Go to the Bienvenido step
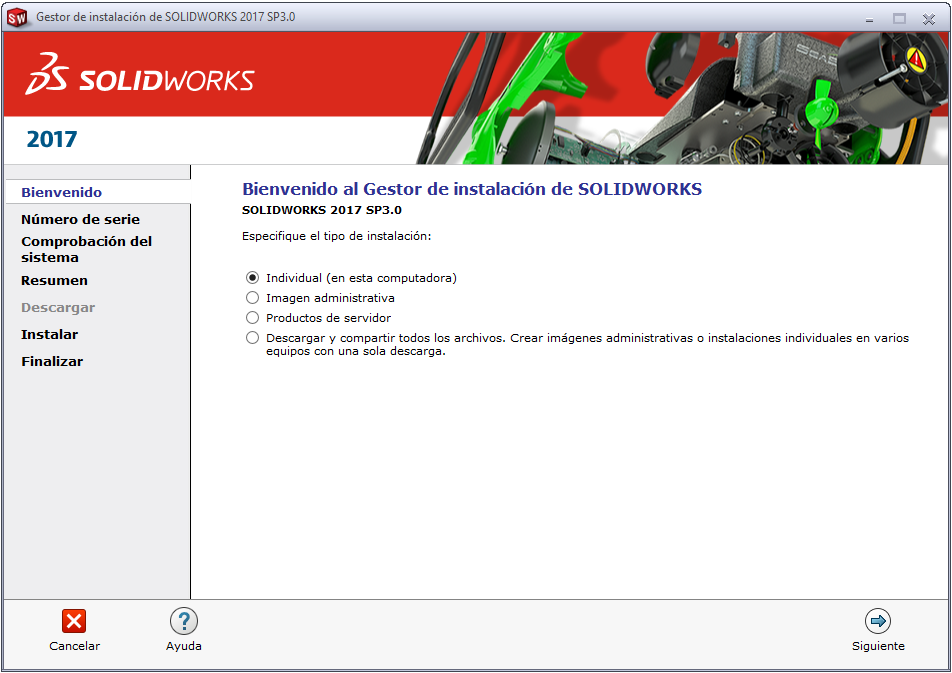 point(61,193)
